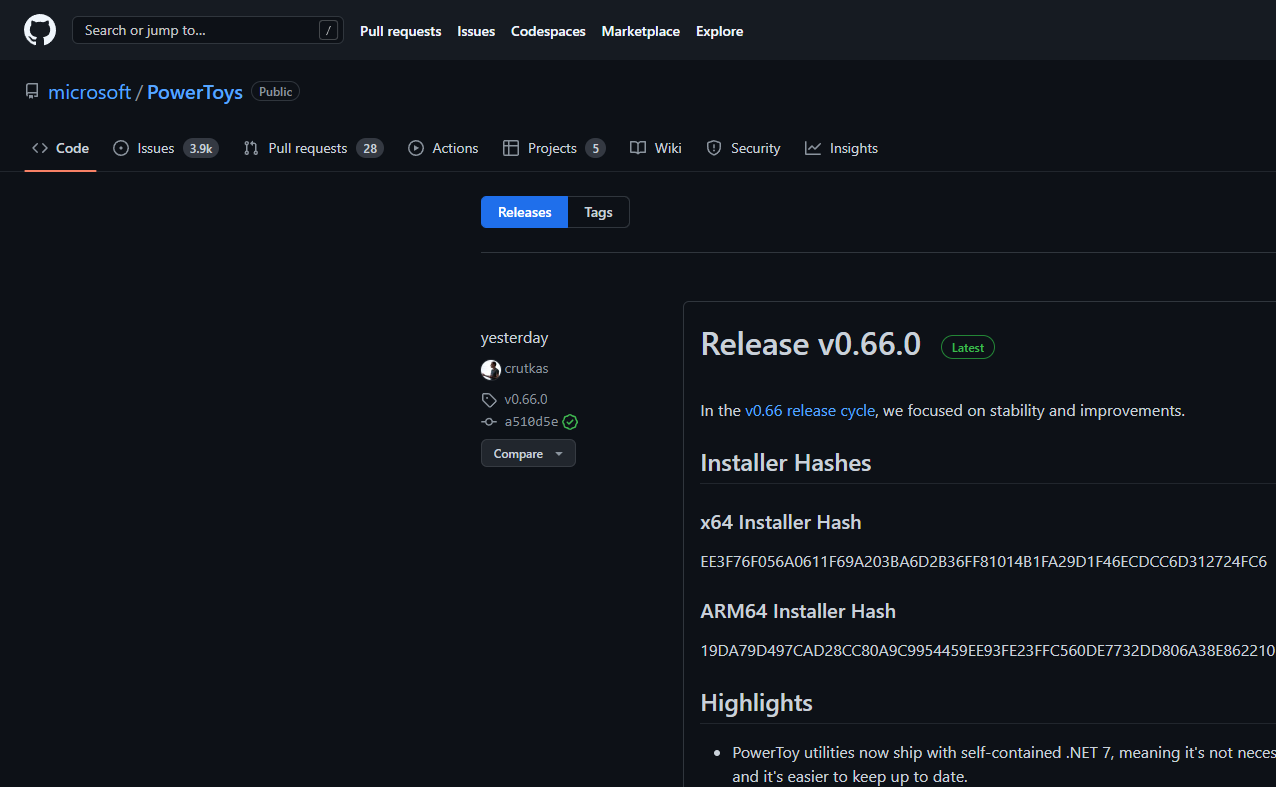
Task: Open the Projects tab
Action: click(x=554, y=148)
